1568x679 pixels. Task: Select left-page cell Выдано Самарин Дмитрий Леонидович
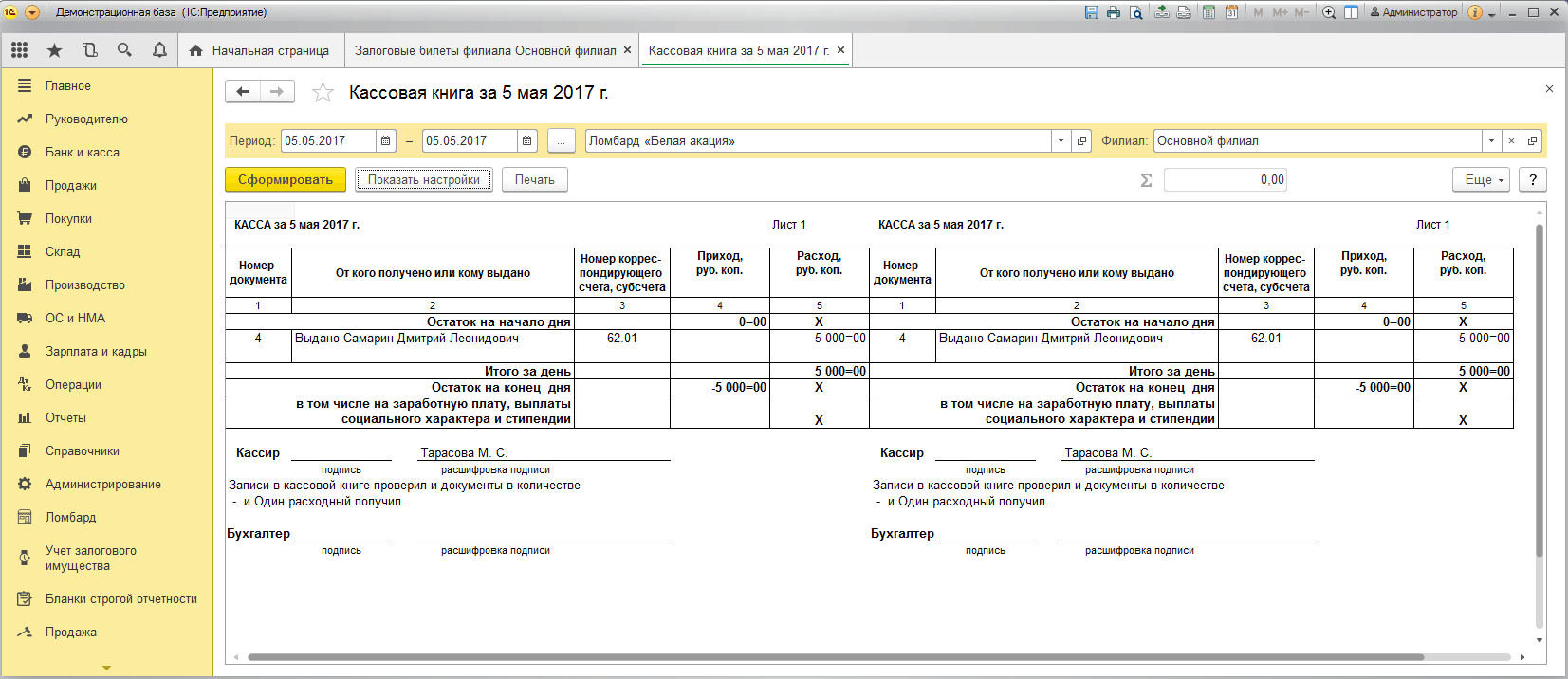click(434, 345)
